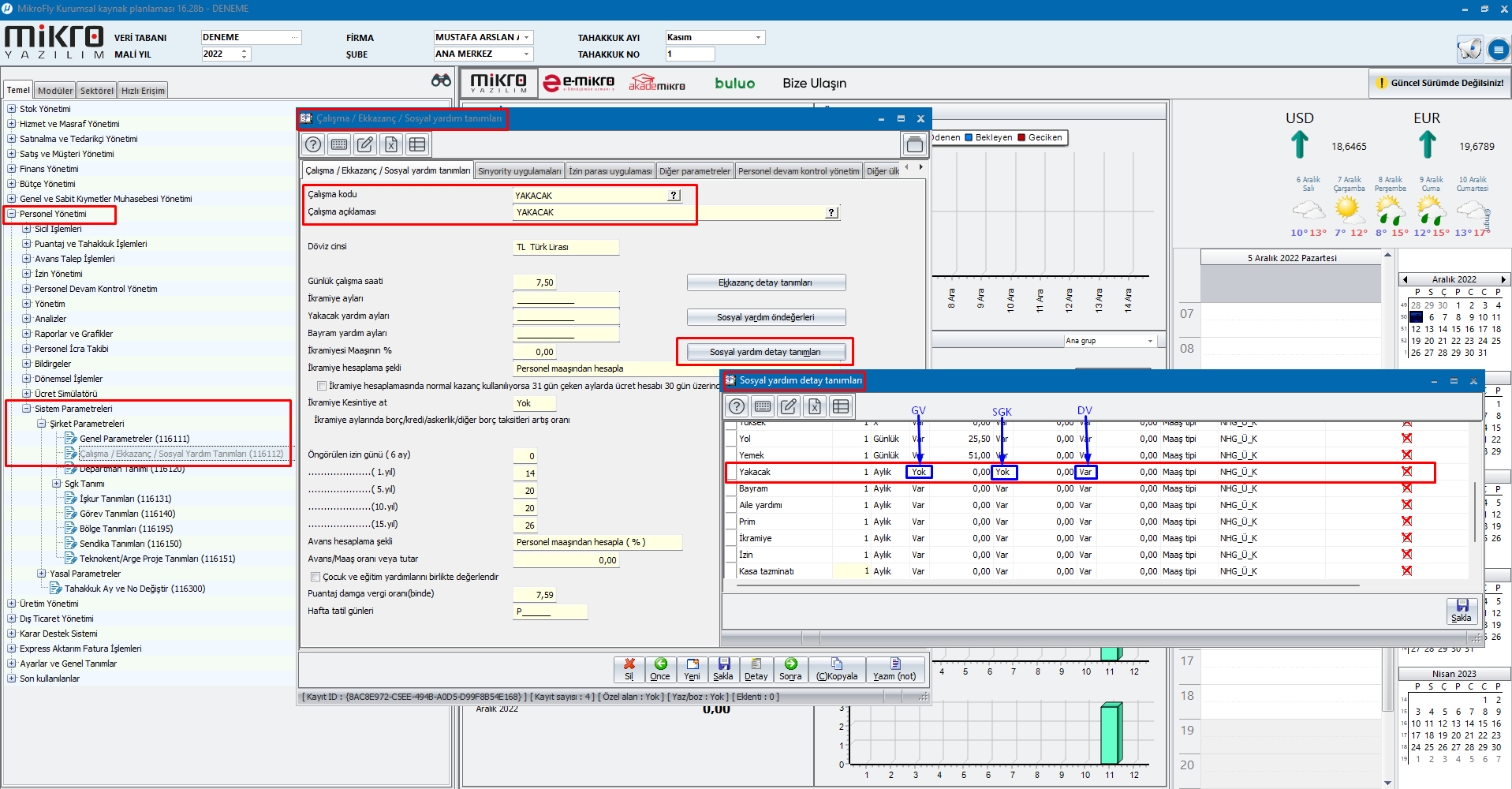Click stacked windows icon in Çalışma window
This screenshot has height=789, width=1512.
914,144
